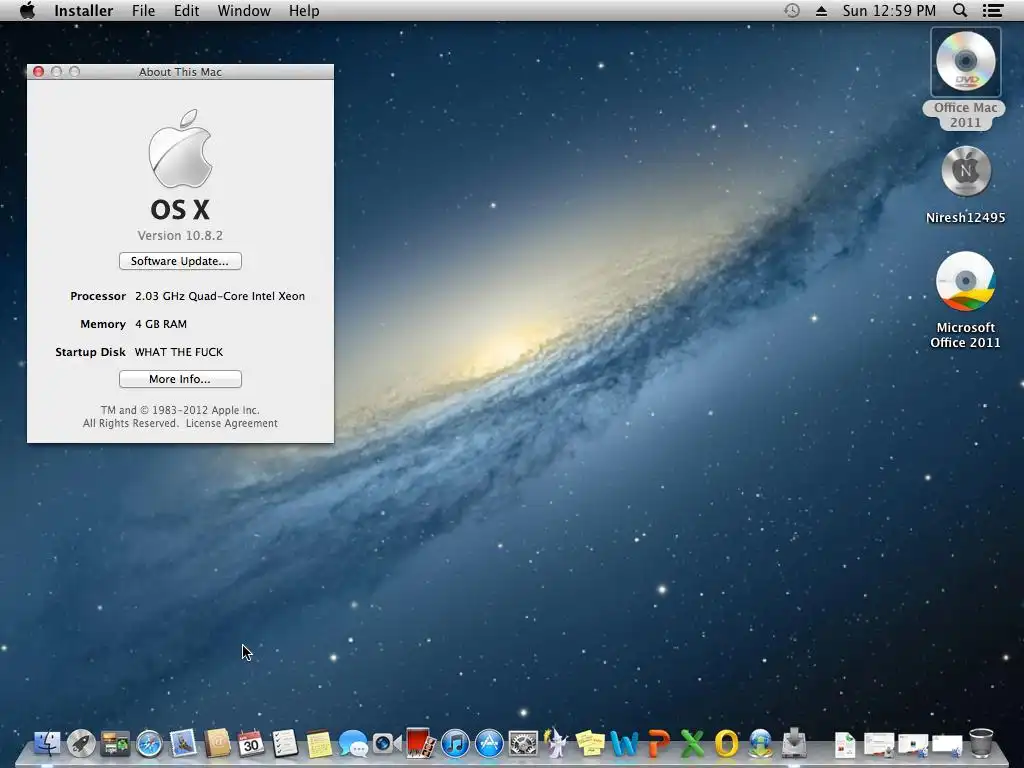The height and width of the screenshot is (768, 1024).
Task: Open the App Store Dock icon
Action: [x=489, y=743]
